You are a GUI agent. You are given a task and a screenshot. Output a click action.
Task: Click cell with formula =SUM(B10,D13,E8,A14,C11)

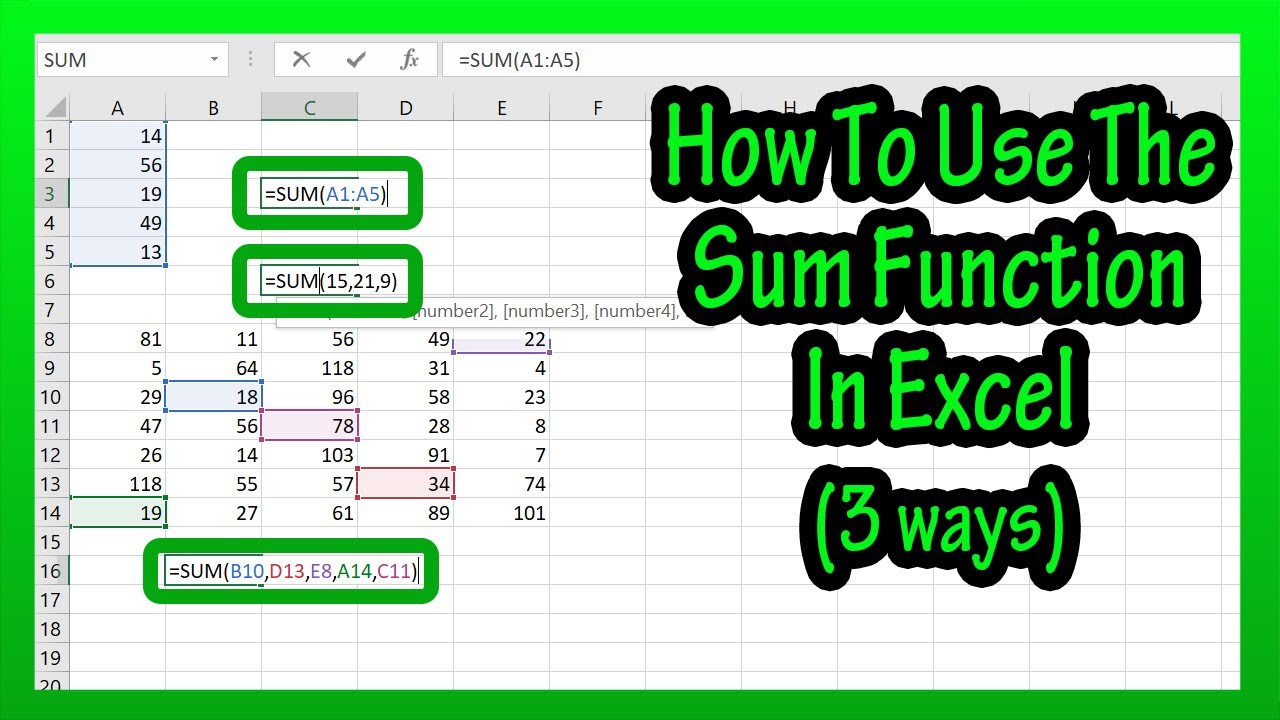click(x=292, y=571)
